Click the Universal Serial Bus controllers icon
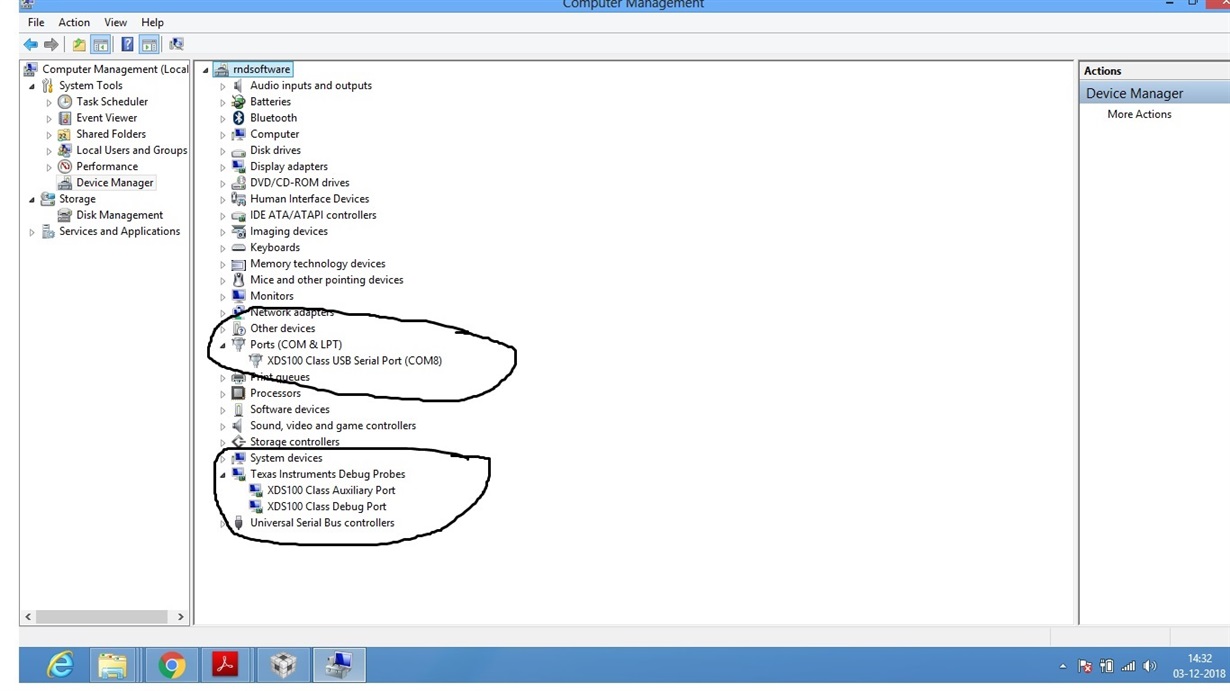The image size is (1230, 691). click(x=238, y=523)
